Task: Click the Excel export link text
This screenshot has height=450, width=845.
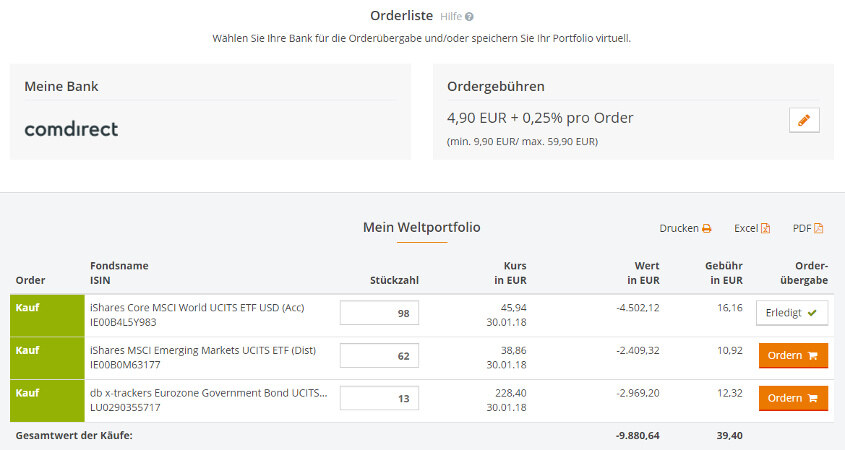Action: tap(746, 229)
